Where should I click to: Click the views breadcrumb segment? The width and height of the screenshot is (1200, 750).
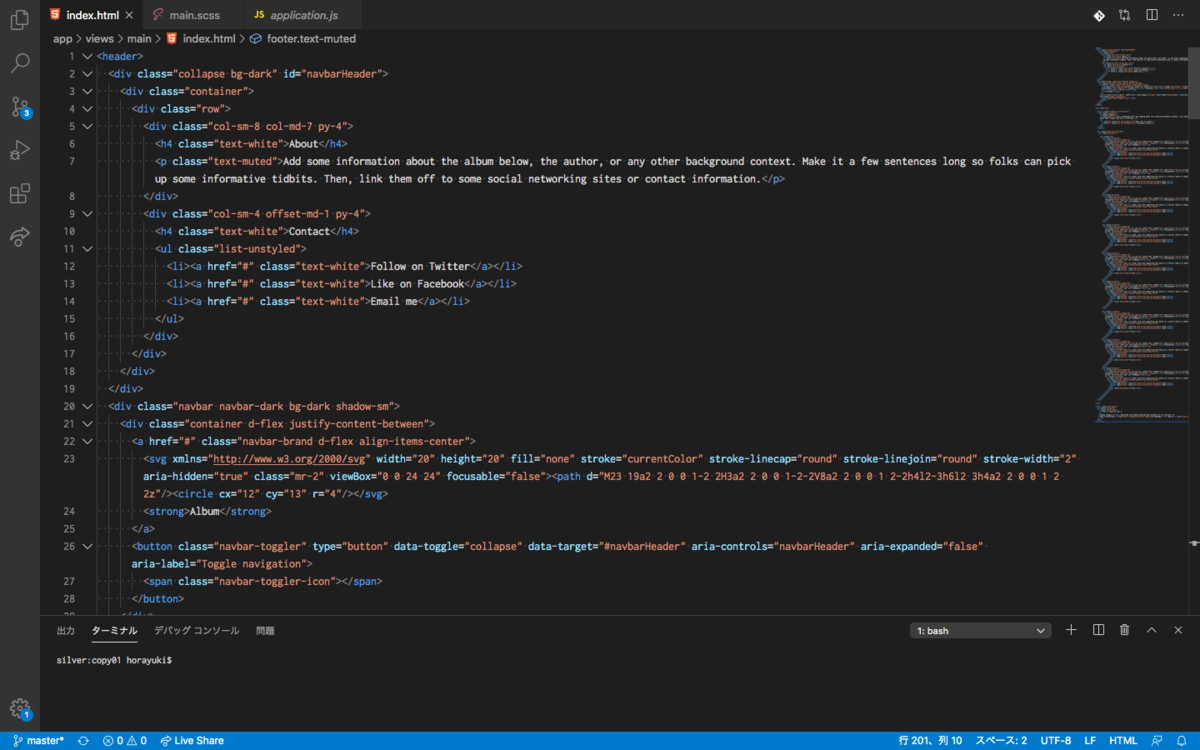[99, 39]
